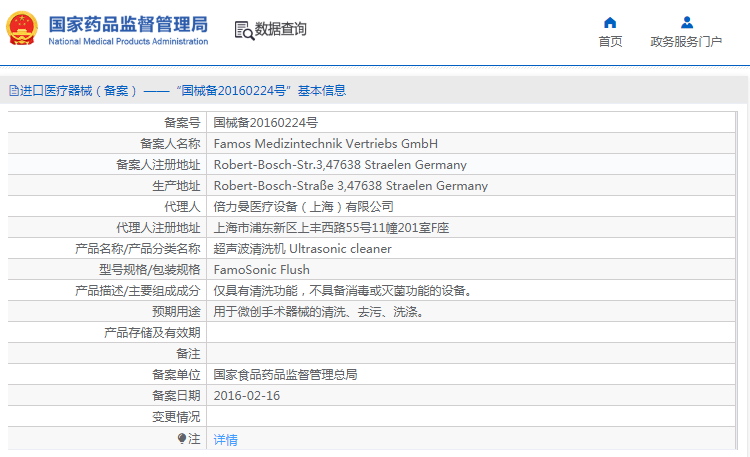The width and height of the screenshot is (750, 457).
Task: Click the 首页 home icon
Action: pyautogui.click(x=610, y=22)
